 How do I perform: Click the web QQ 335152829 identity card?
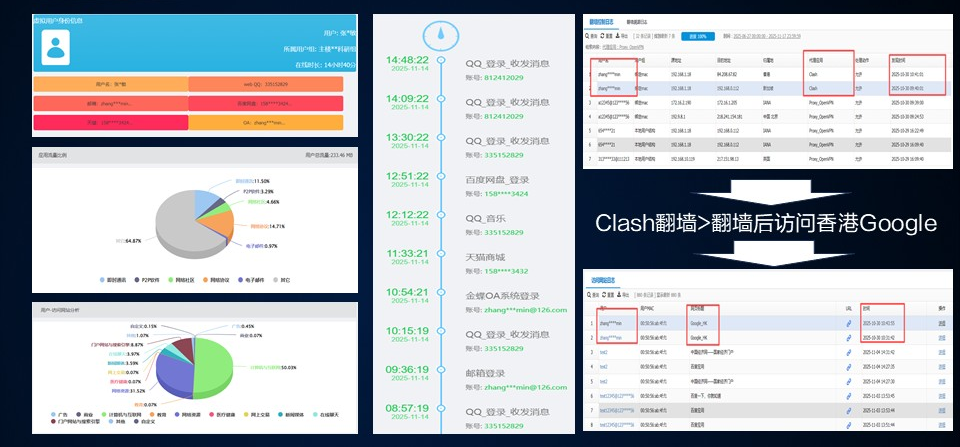click(266, 84)
